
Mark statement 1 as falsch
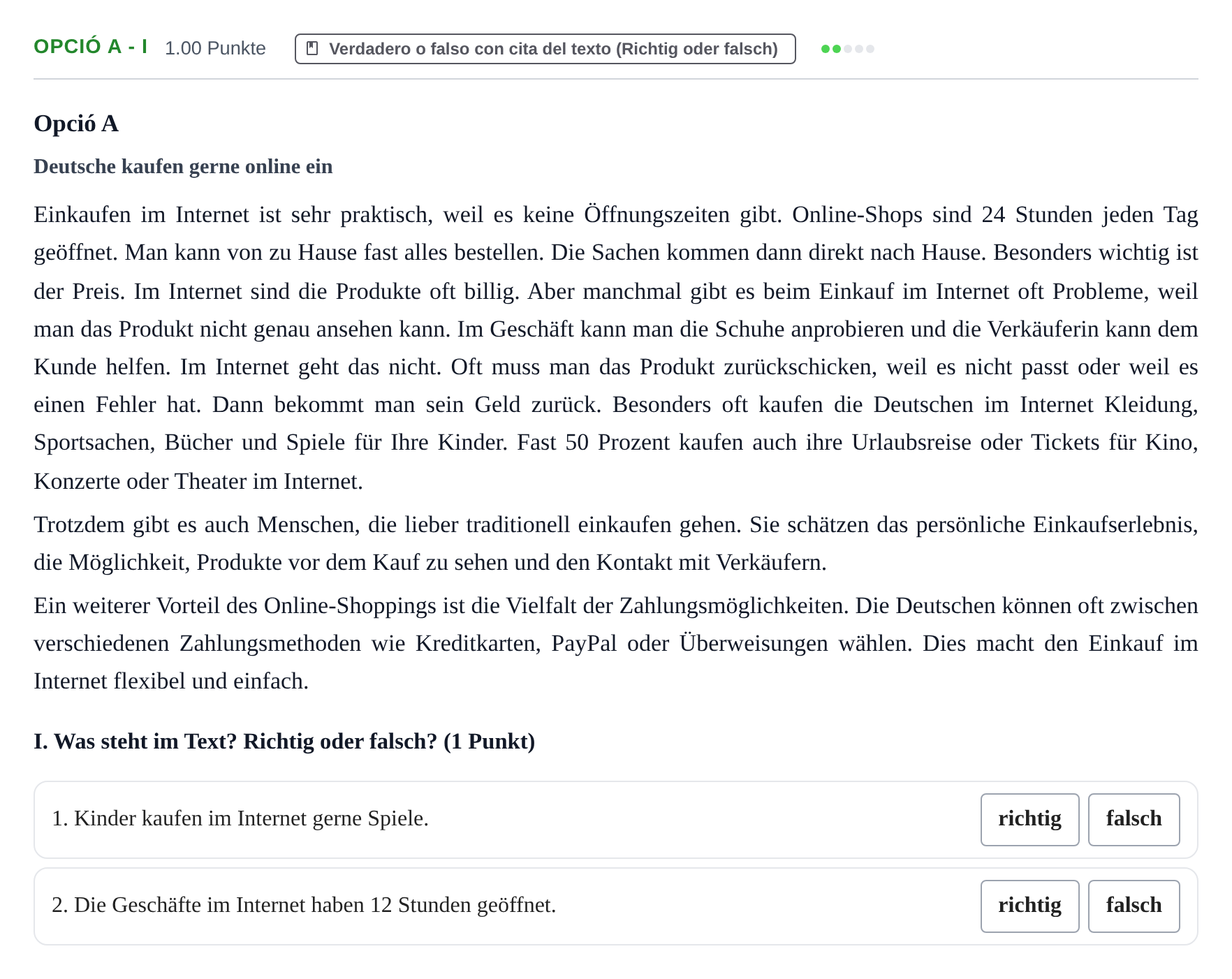click(1134, 819)
